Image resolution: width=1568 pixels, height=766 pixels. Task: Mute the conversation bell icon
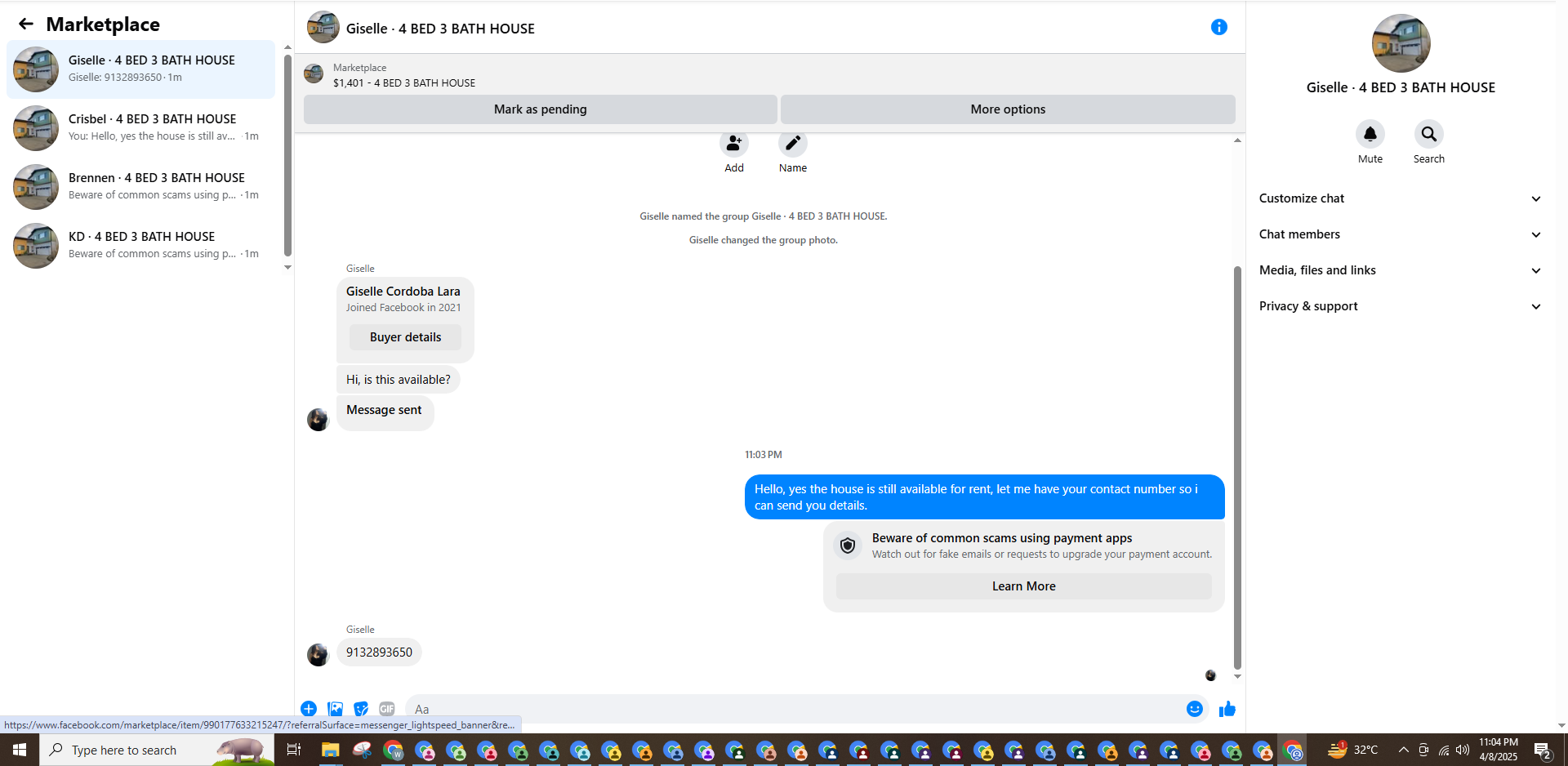pos(1370,134)
